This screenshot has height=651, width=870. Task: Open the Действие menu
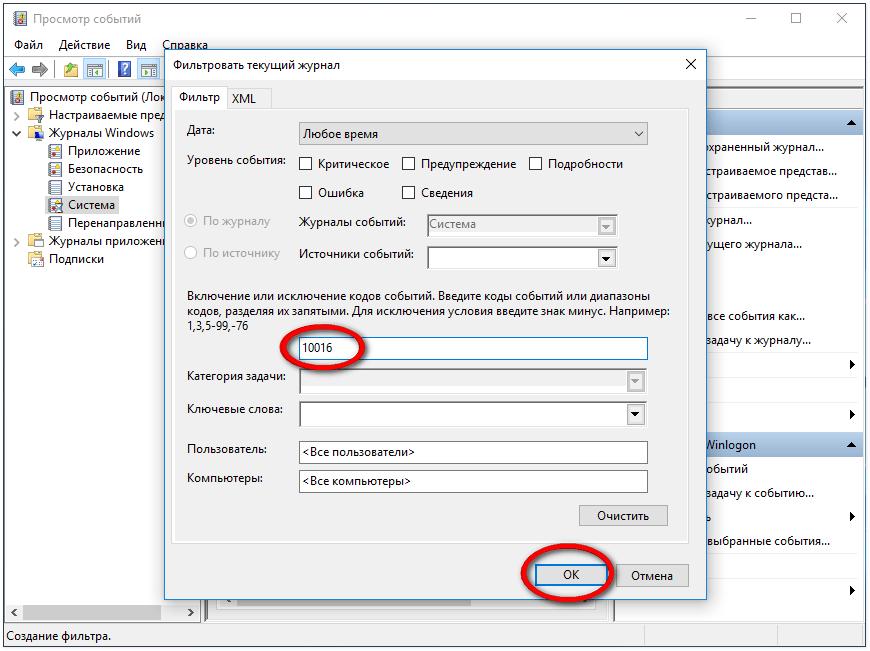click(84, 45)
